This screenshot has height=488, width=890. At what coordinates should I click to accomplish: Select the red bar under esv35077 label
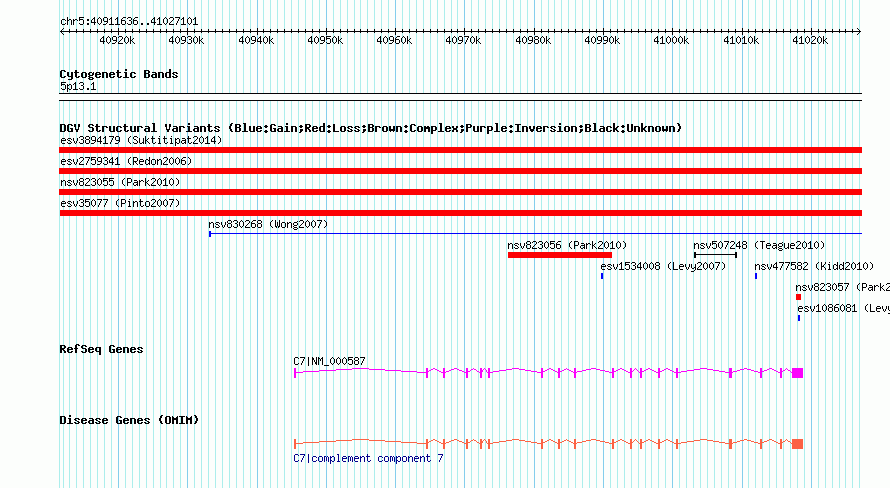tap(460, 213)
